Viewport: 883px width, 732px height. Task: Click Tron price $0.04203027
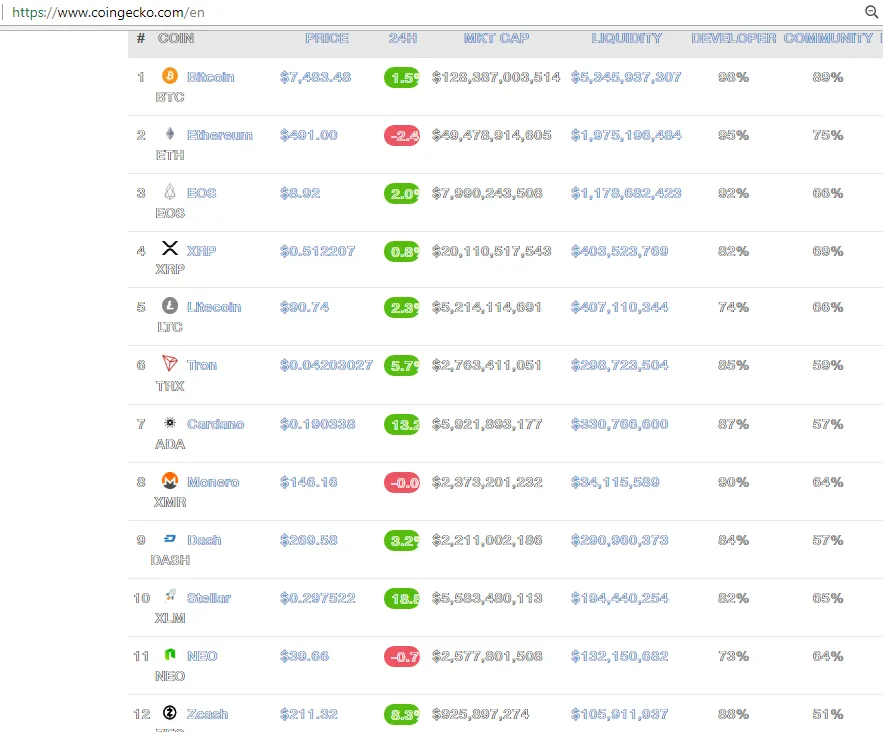point(327,365)
